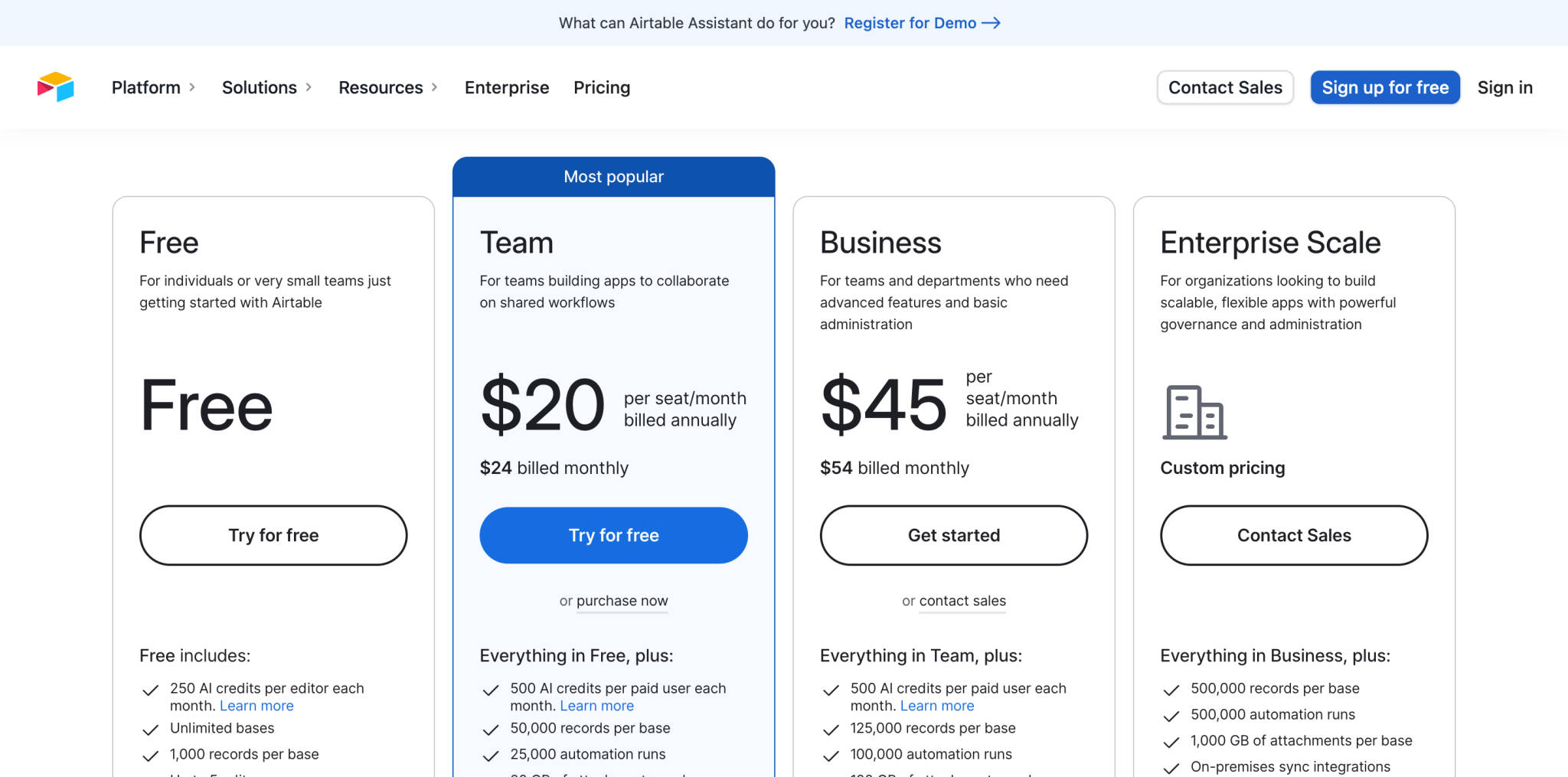The width and height of the screenshot is (1568, 777).
Task: Click Contact Sales in the header
Action: 1224,87
